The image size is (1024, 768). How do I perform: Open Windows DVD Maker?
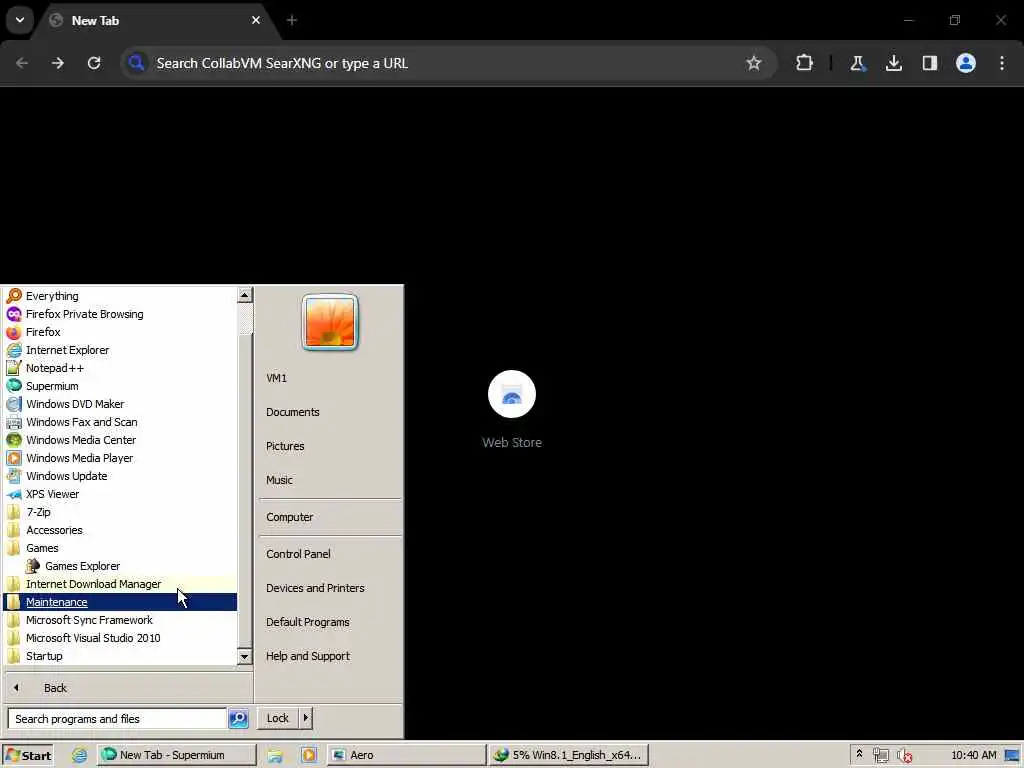pyautogui.click(x=120, y=404)
